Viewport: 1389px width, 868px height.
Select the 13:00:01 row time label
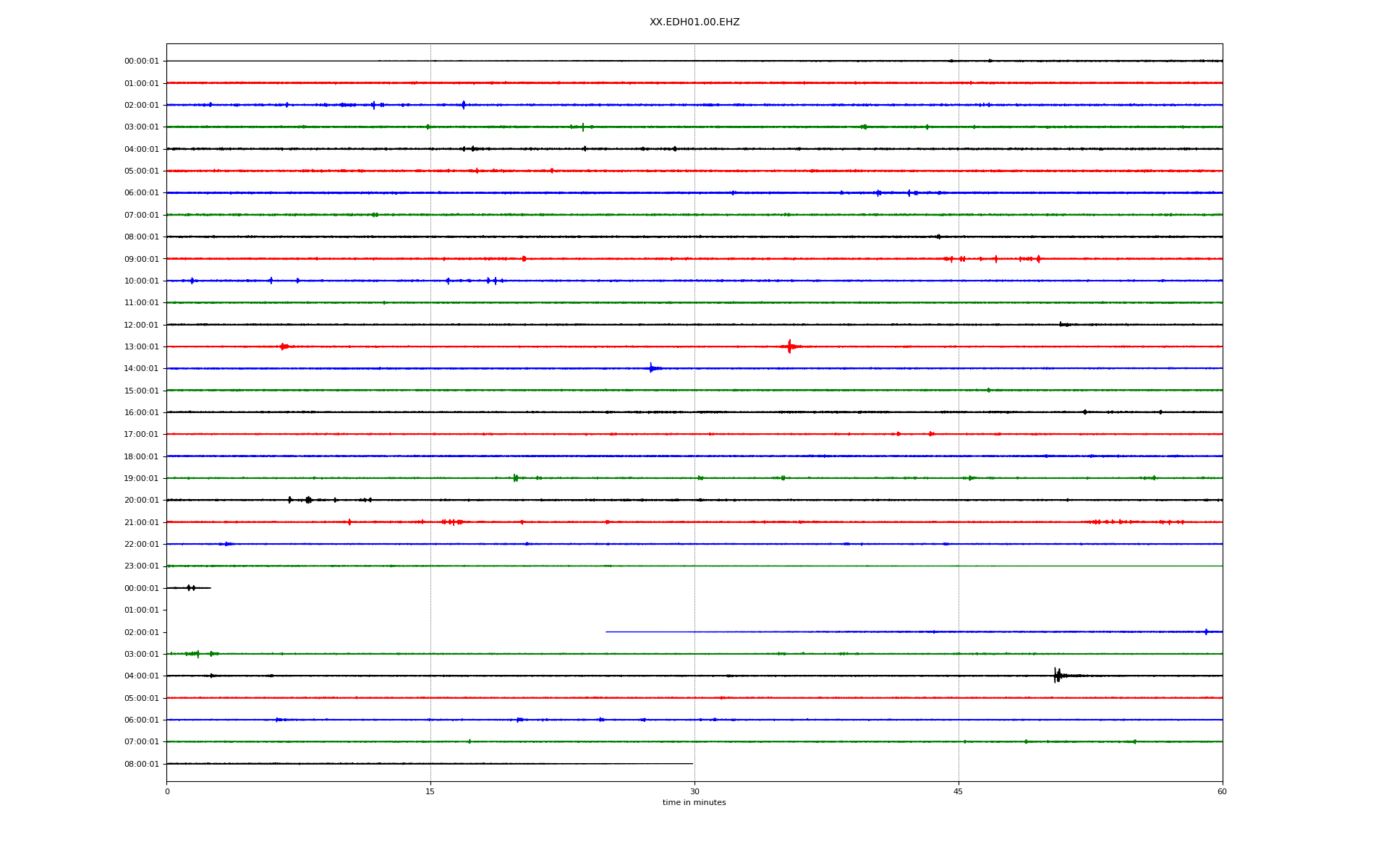(141, 347)
